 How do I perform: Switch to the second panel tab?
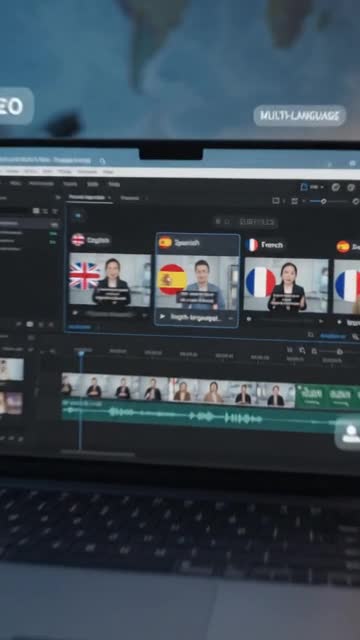pos(131,198)
